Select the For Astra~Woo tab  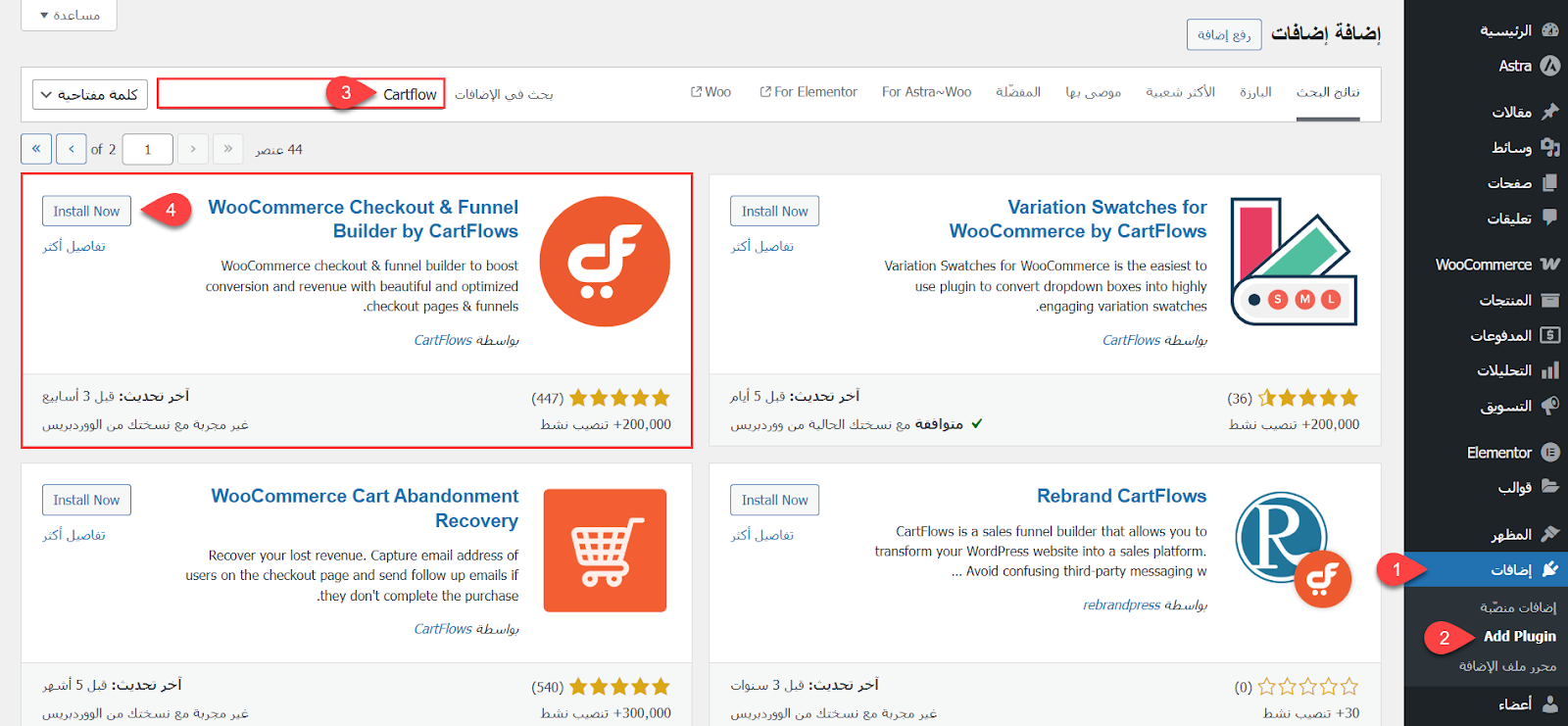pos(926,92)
